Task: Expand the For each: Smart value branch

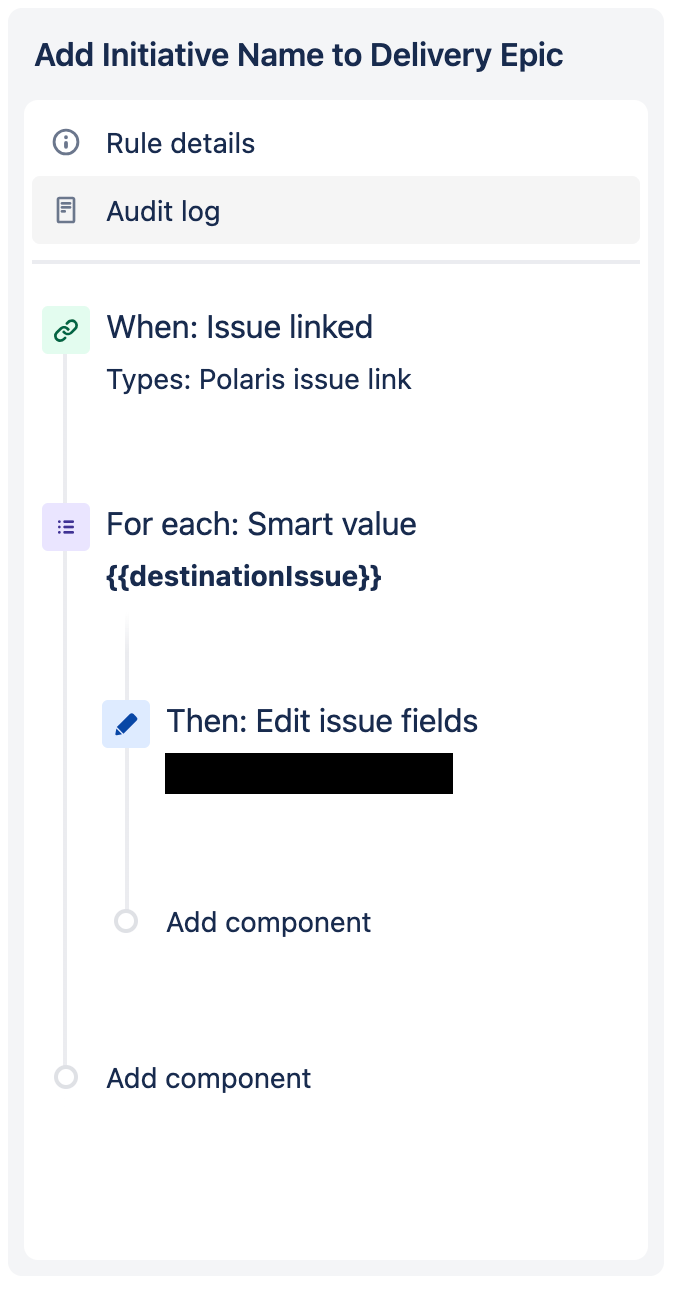Action: coord(261,524)
